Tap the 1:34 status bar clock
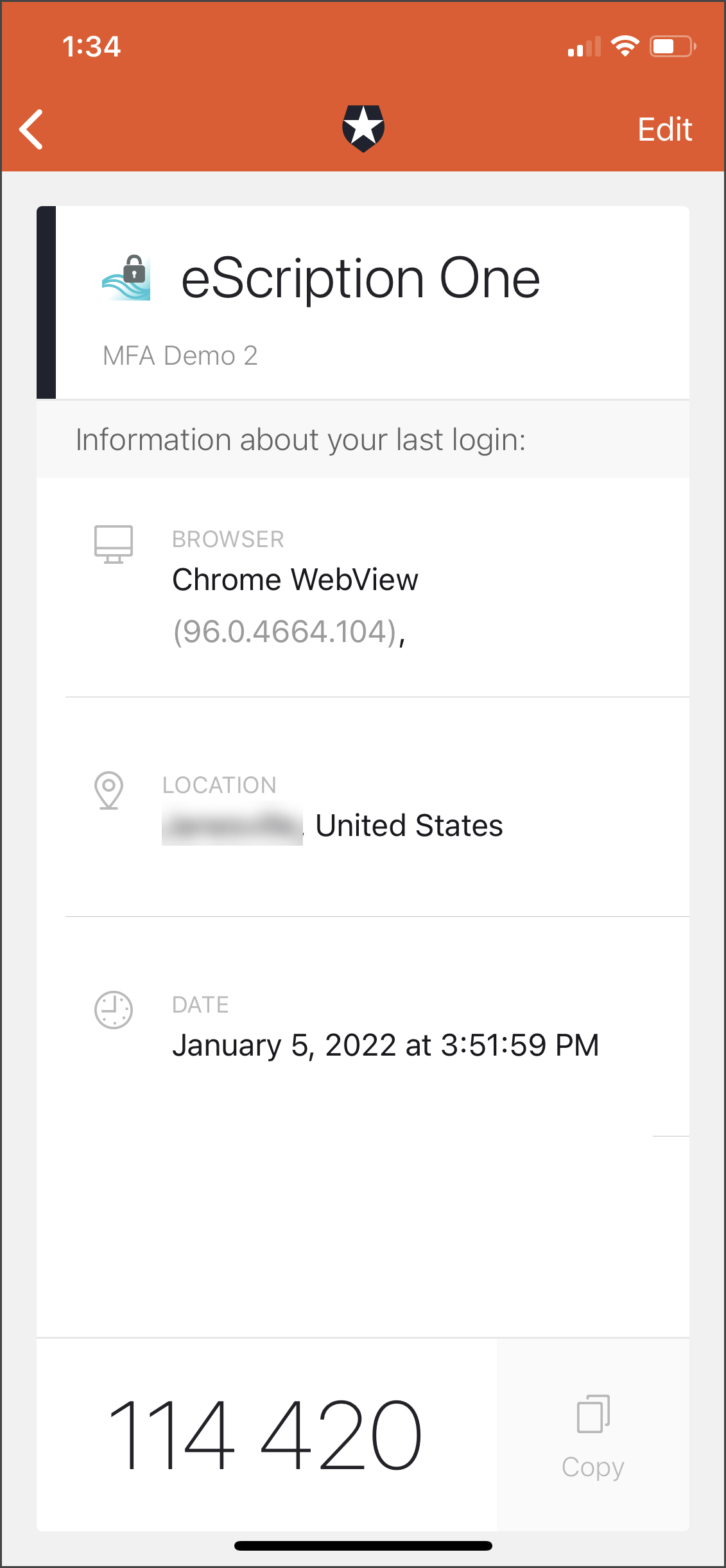 92,46
